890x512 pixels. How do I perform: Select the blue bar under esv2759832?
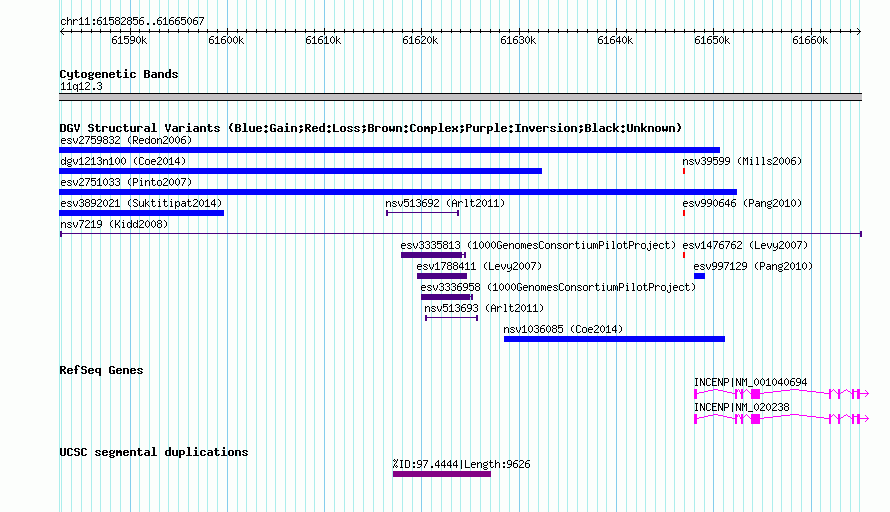(x=389, y=150)
